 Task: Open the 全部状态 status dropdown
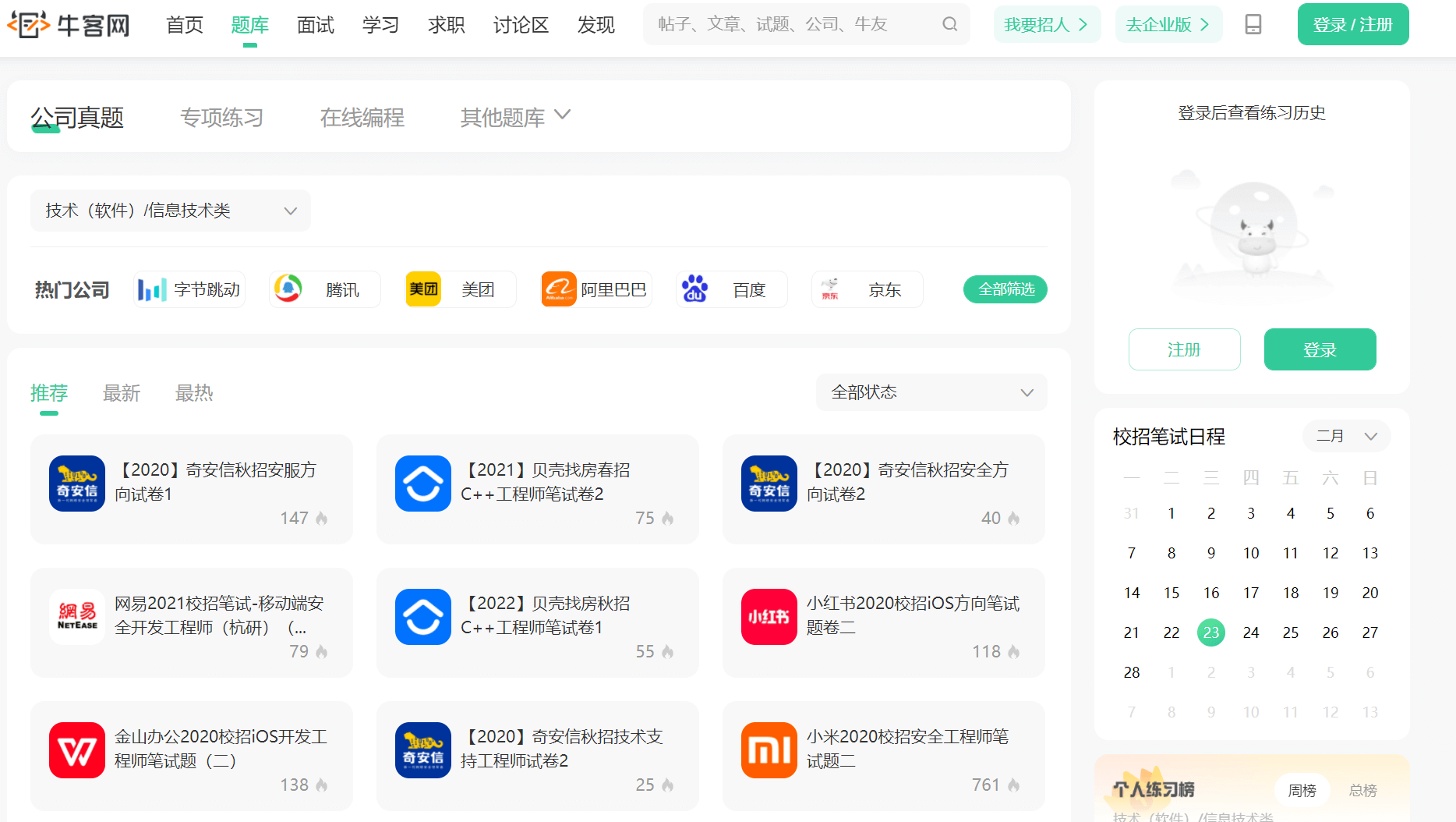pyautogui.click(x=931, y=392)
